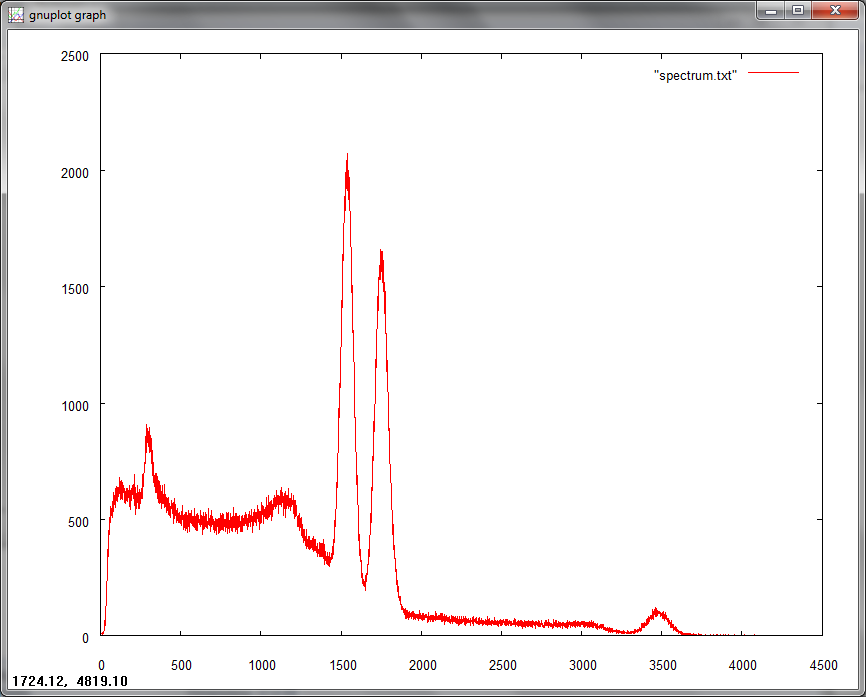Click the 500 label on the y-axis
The height and width of the screenshot is (697, 866).
(x=78, y=522)
